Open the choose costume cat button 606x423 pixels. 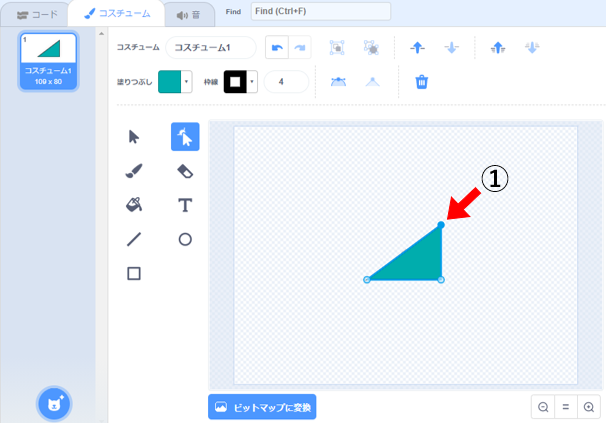(x=54, y=404)
